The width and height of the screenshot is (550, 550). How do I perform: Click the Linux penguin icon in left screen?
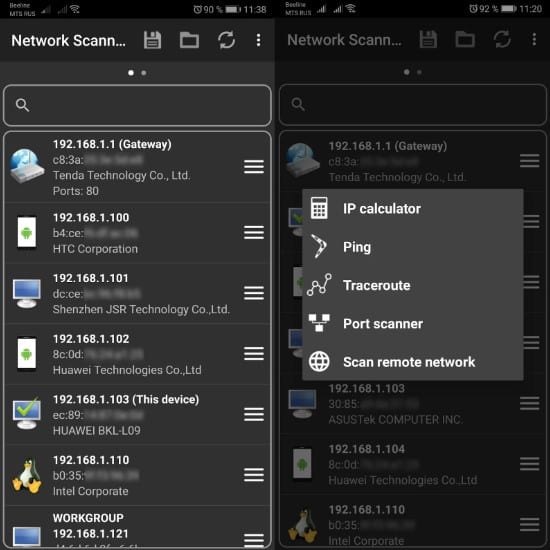[27, 475]
